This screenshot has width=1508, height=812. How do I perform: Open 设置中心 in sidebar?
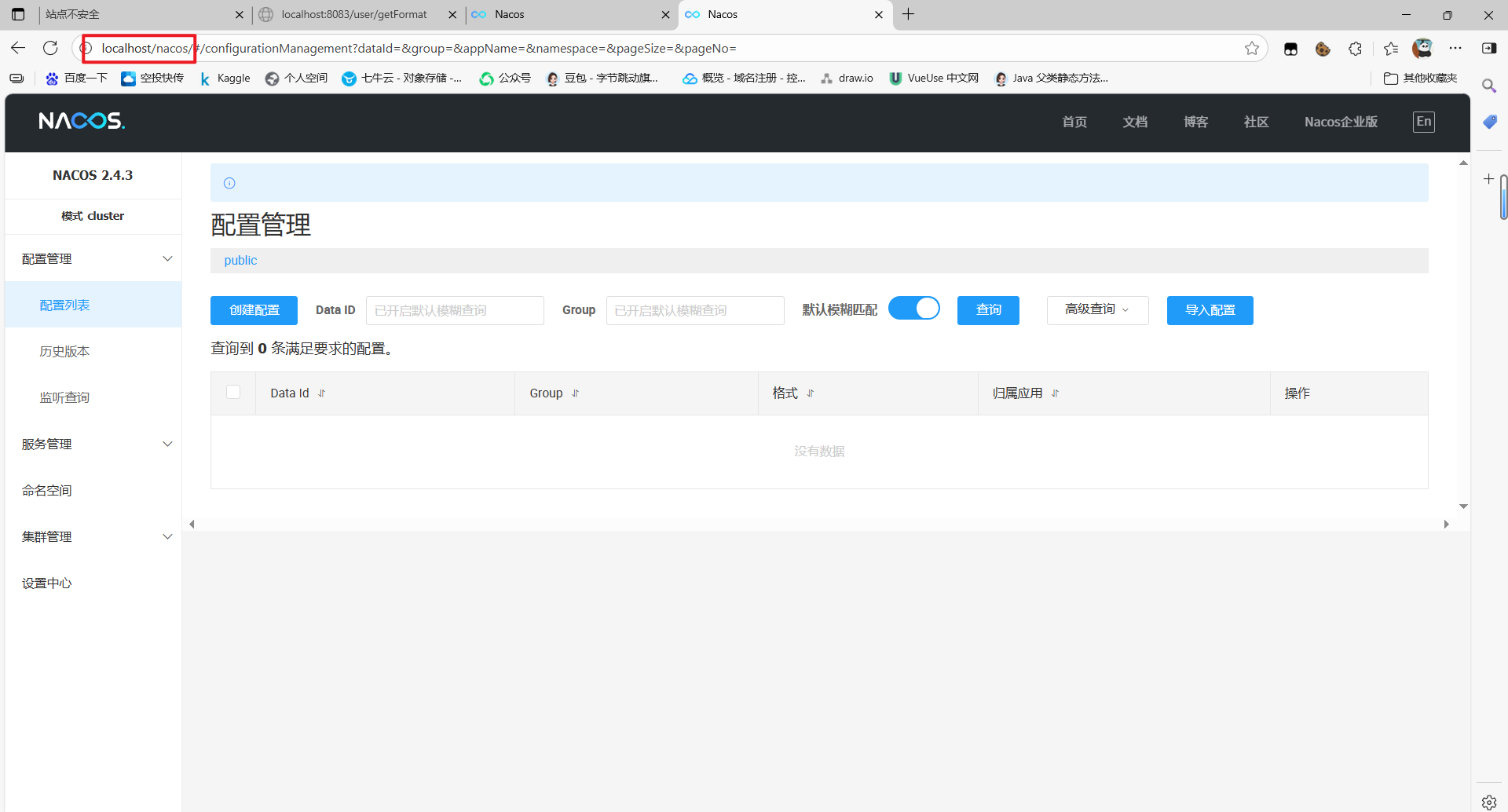point(93,583)
